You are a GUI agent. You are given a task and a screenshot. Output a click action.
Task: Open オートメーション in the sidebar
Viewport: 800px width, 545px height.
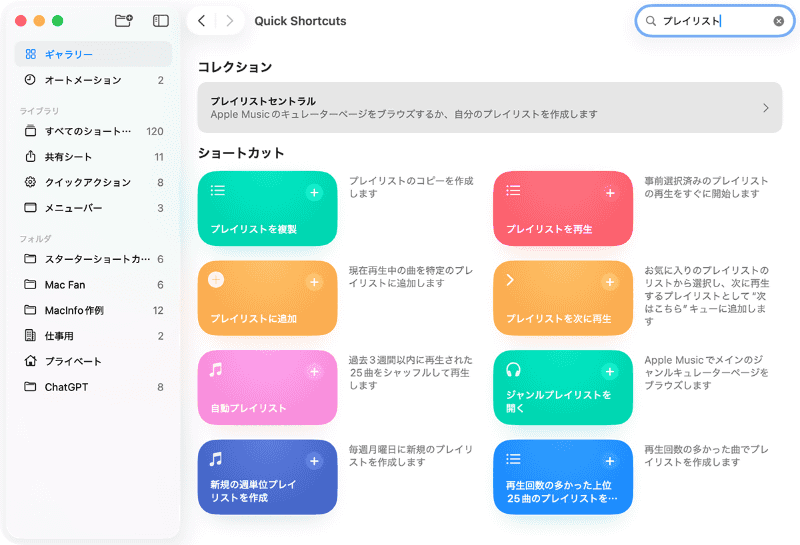coord(93,80)
